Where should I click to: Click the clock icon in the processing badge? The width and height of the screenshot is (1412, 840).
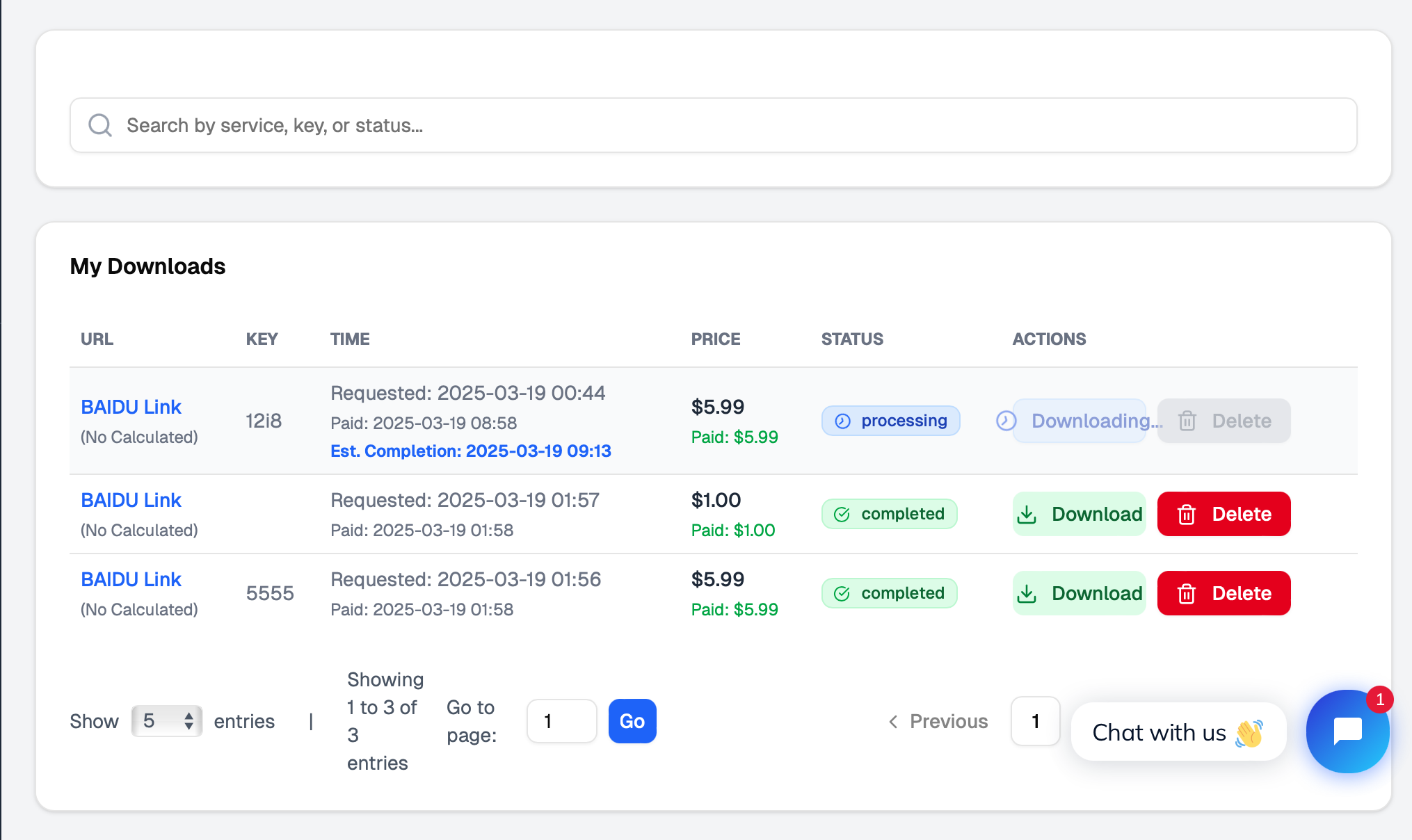[x=842, y=421]
